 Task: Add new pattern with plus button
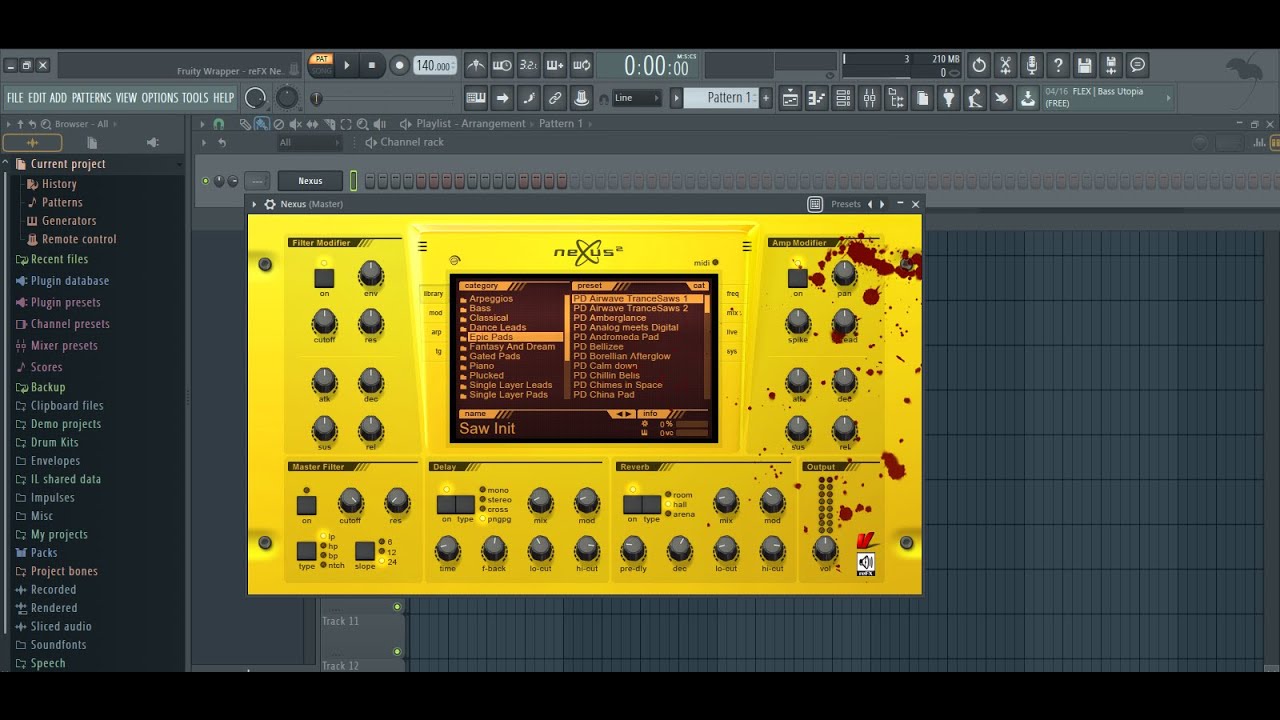coord(766,97)
